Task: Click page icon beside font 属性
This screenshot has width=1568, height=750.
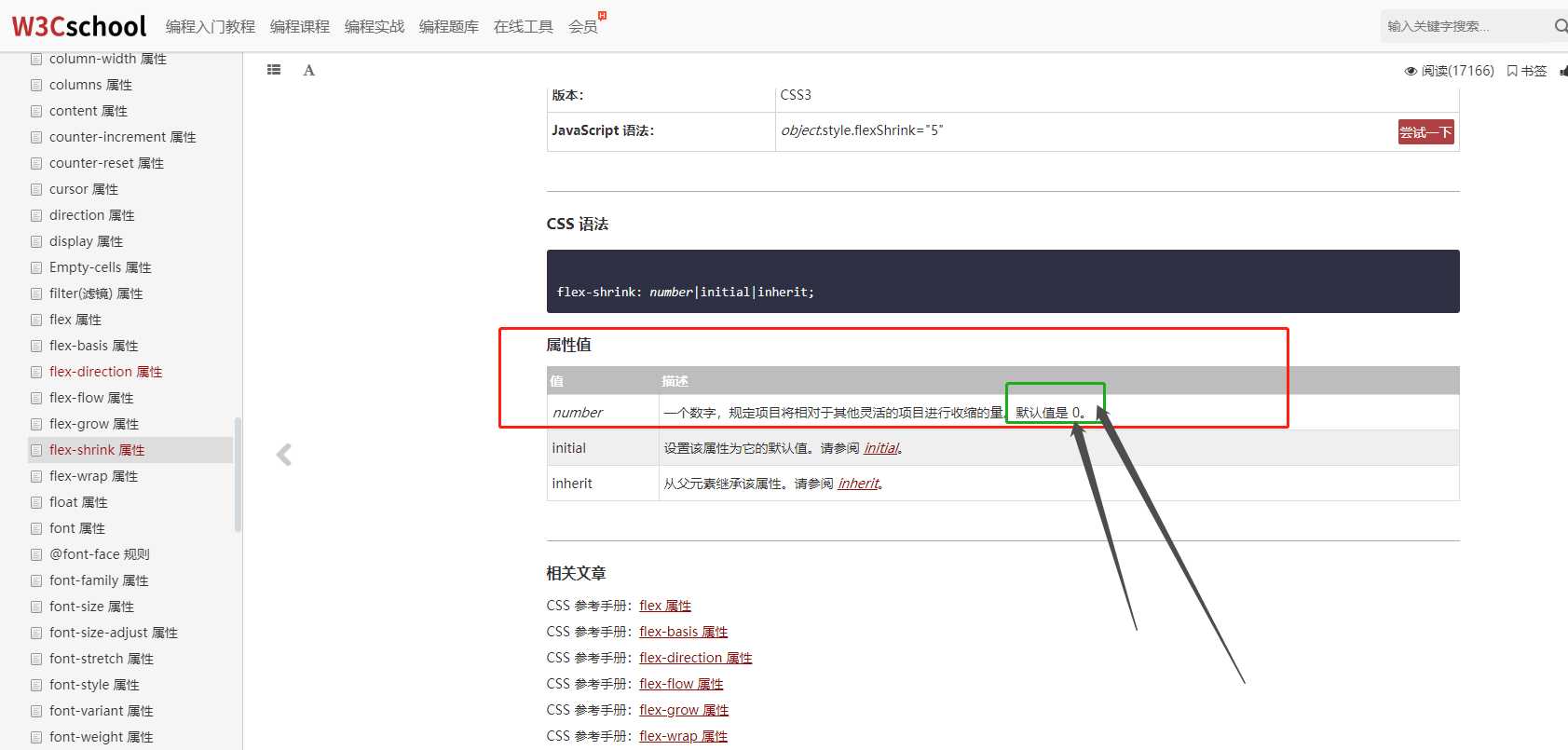Action: point(36,528)
